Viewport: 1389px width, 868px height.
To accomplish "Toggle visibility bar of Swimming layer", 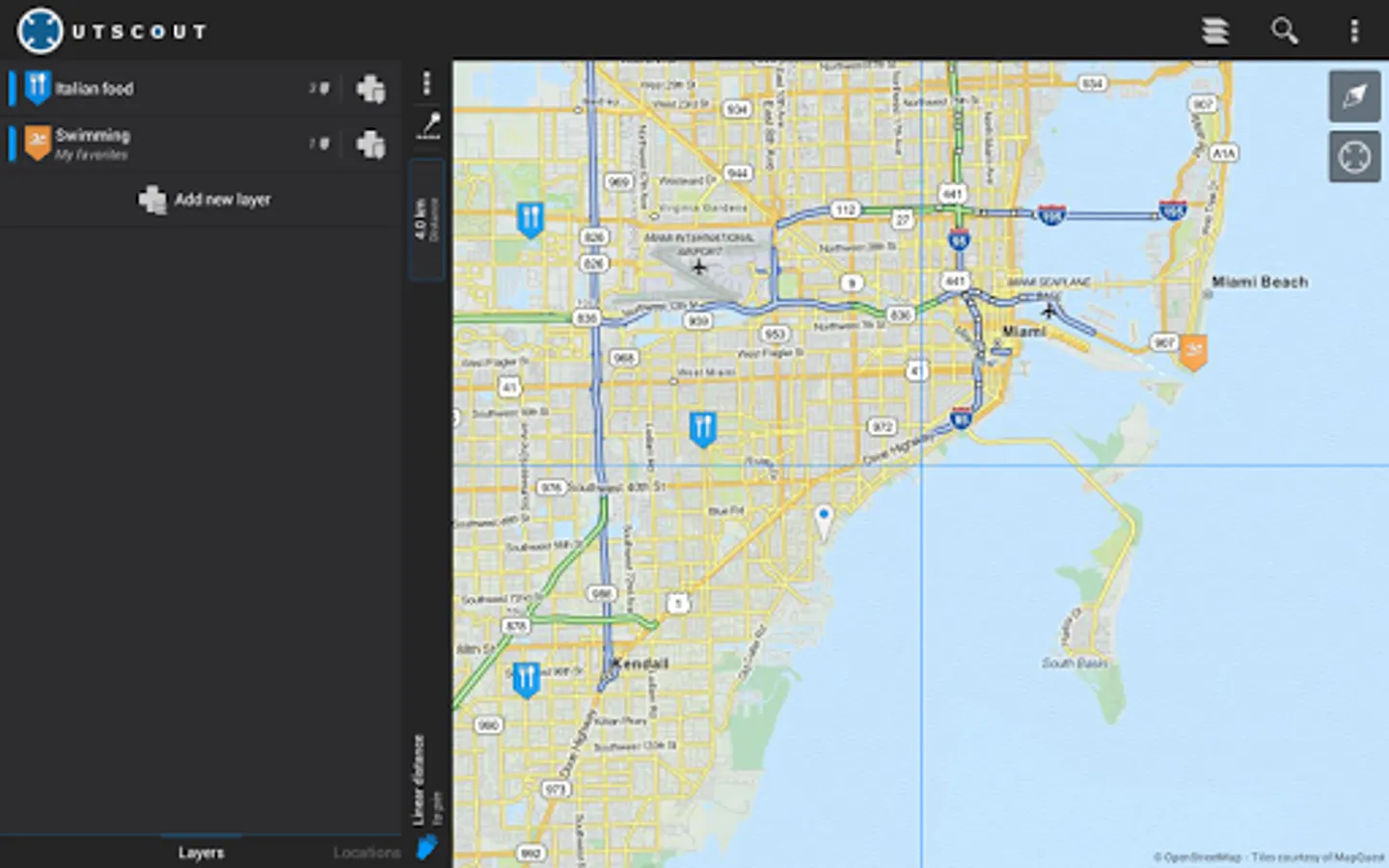I will click(13, 144).
